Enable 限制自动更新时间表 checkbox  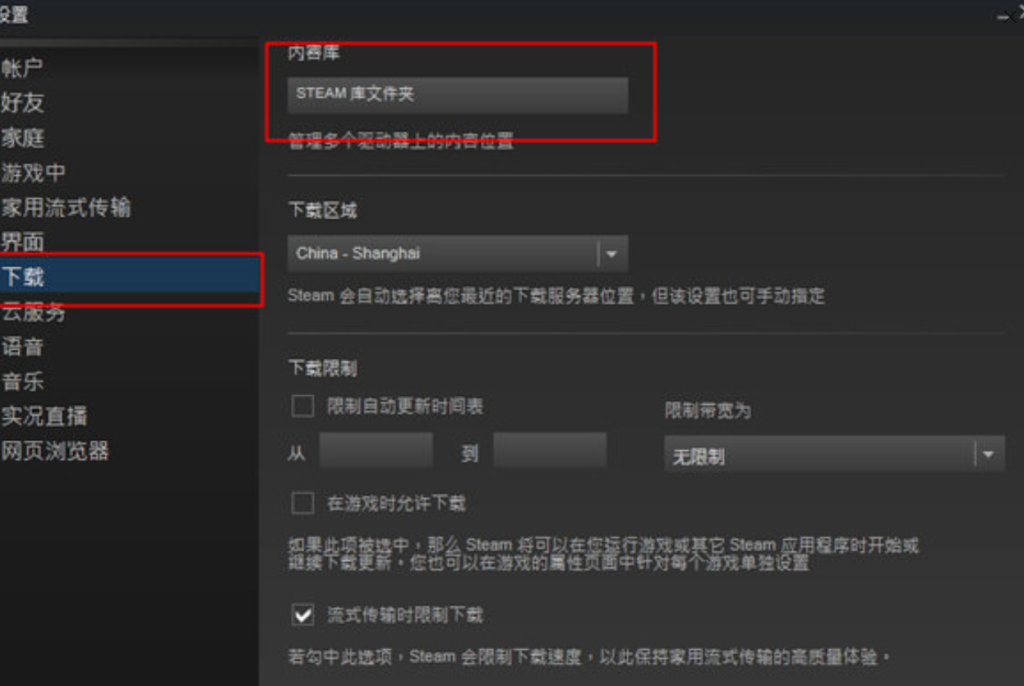302,406
